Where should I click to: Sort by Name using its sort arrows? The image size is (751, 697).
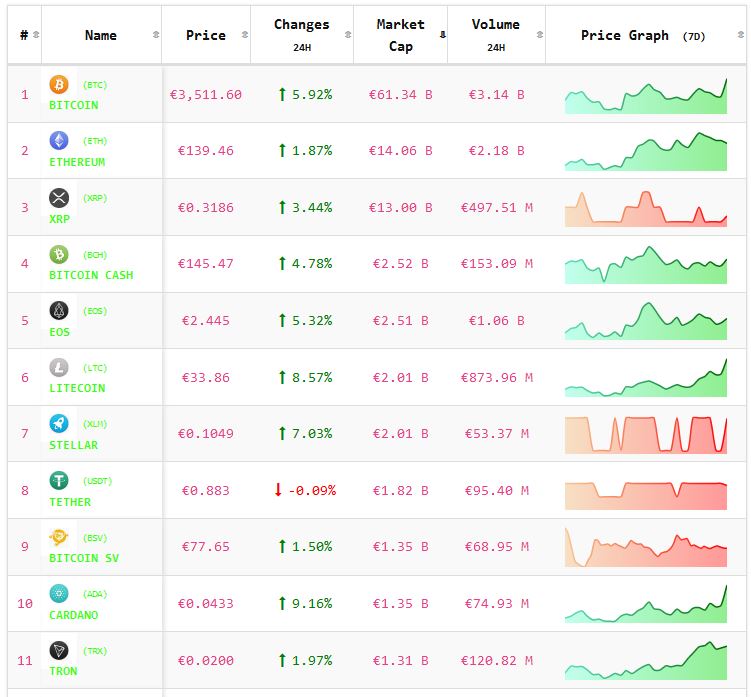pos(155,35)
